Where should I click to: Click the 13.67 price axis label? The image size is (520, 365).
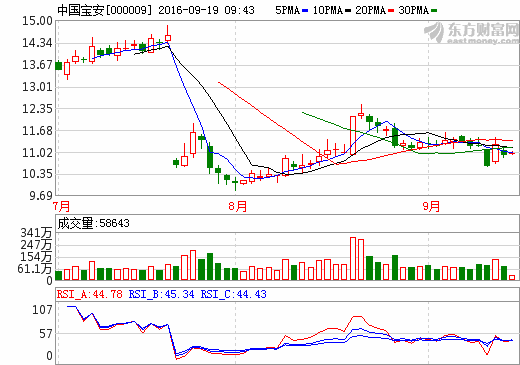[37, 65]
